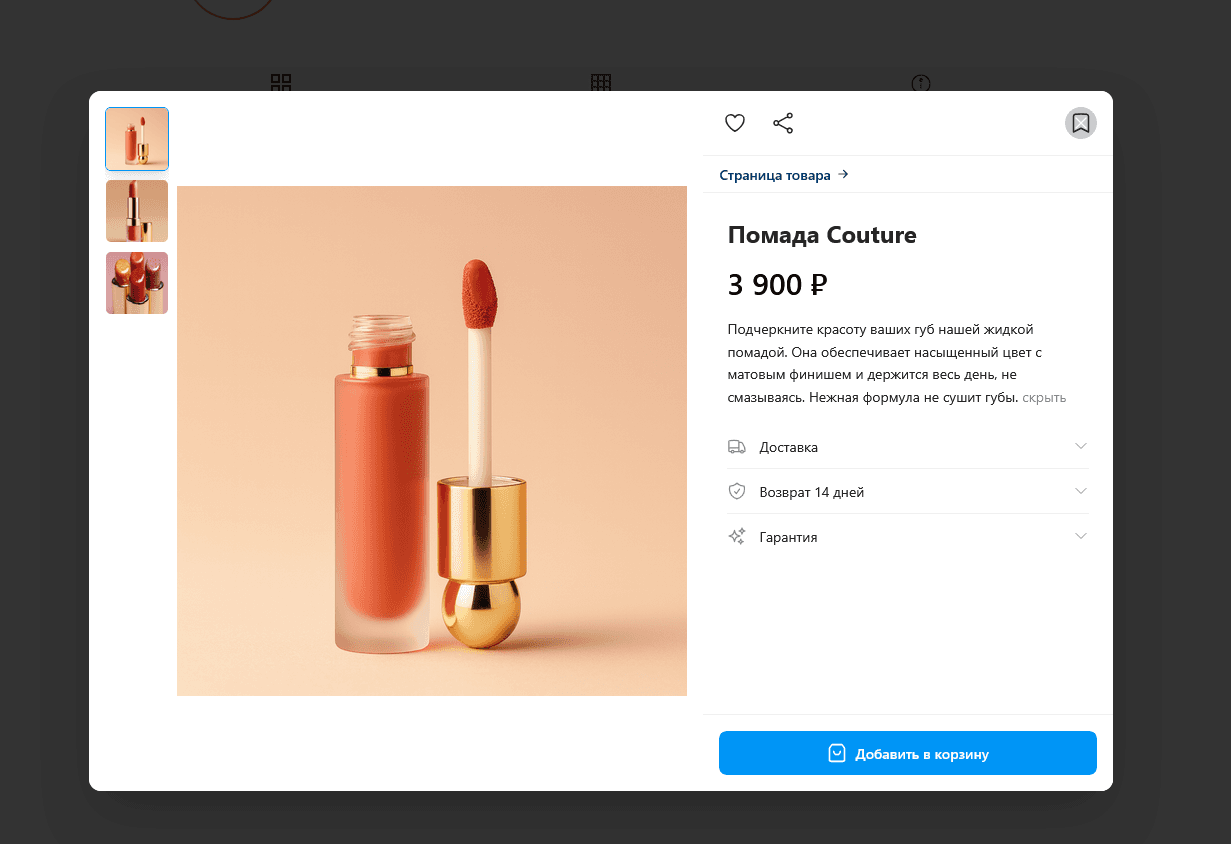Toggle the bookmark icon at top right

pyautogui.click(x=1080, y=122)
